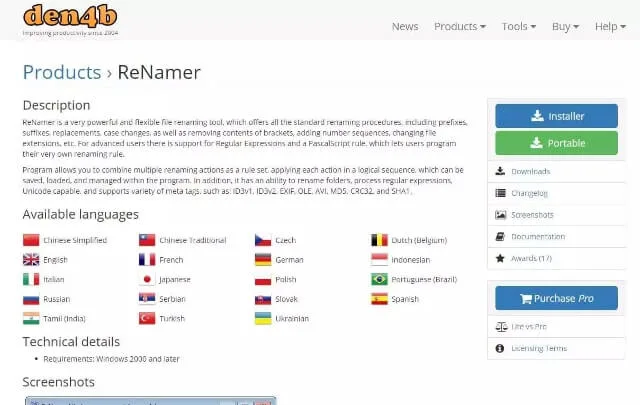Image resolution: width=640 pixels, height=405 pixels.
Task: Click the Technical details heading
Action: tap(71, 342)
